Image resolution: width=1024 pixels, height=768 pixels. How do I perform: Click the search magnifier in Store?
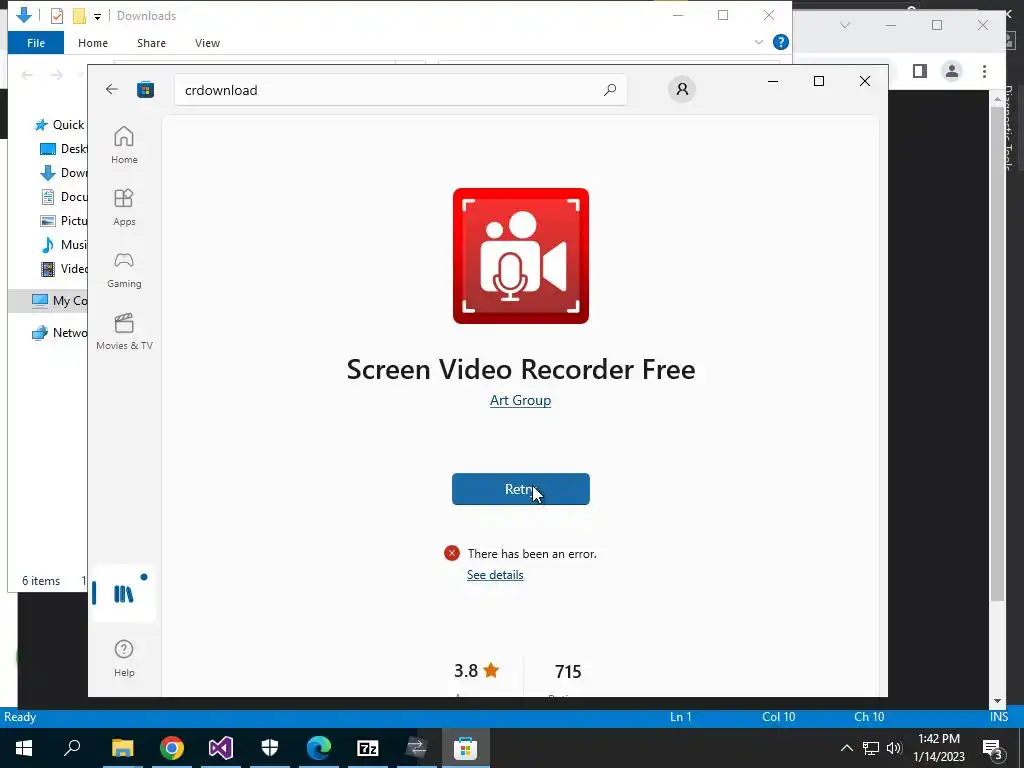coord(609,90)
